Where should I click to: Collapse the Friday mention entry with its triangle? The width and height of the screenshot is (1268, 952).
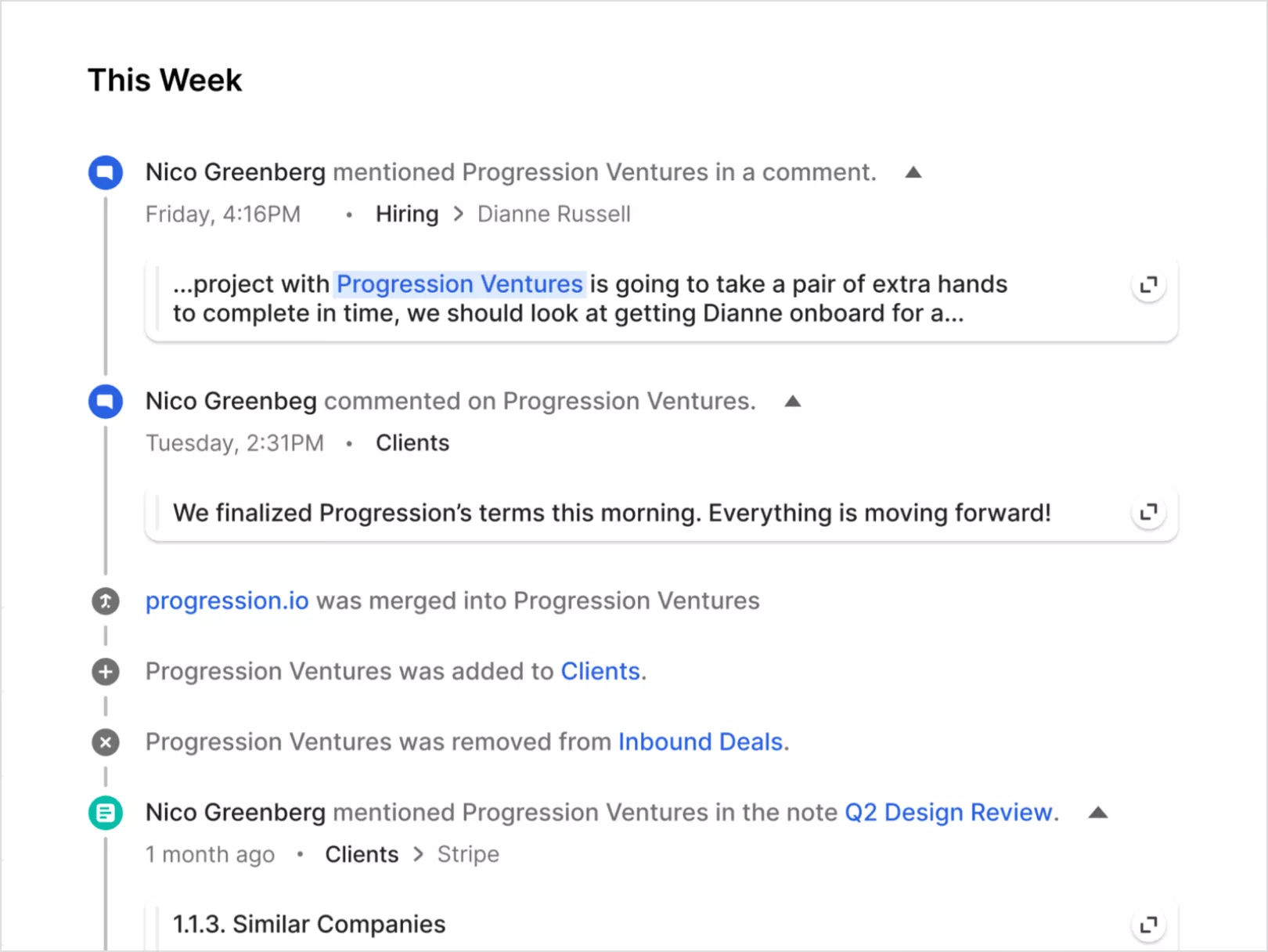[913, 172]
